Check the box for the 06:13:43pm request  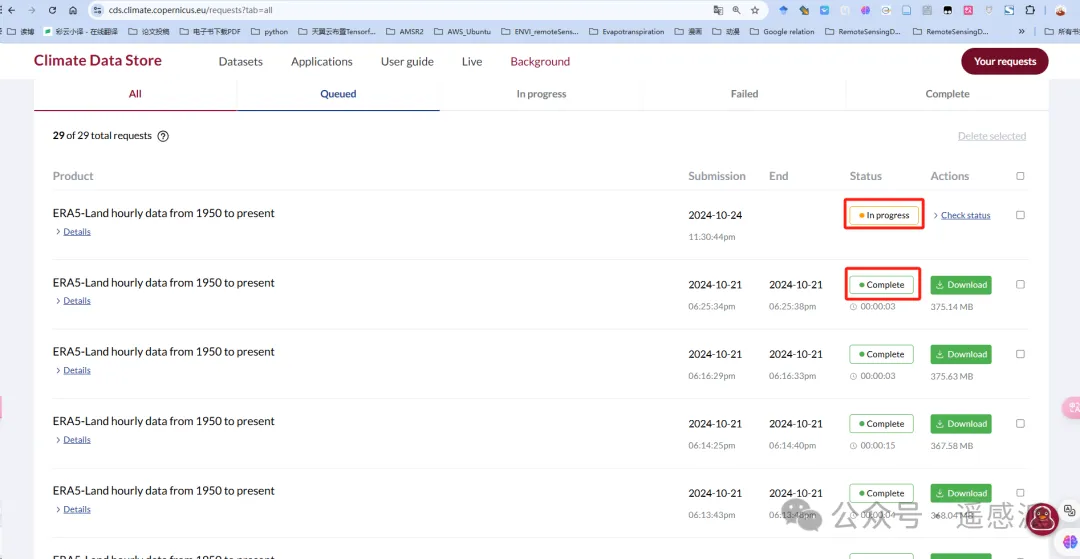tap(1020, 493)
